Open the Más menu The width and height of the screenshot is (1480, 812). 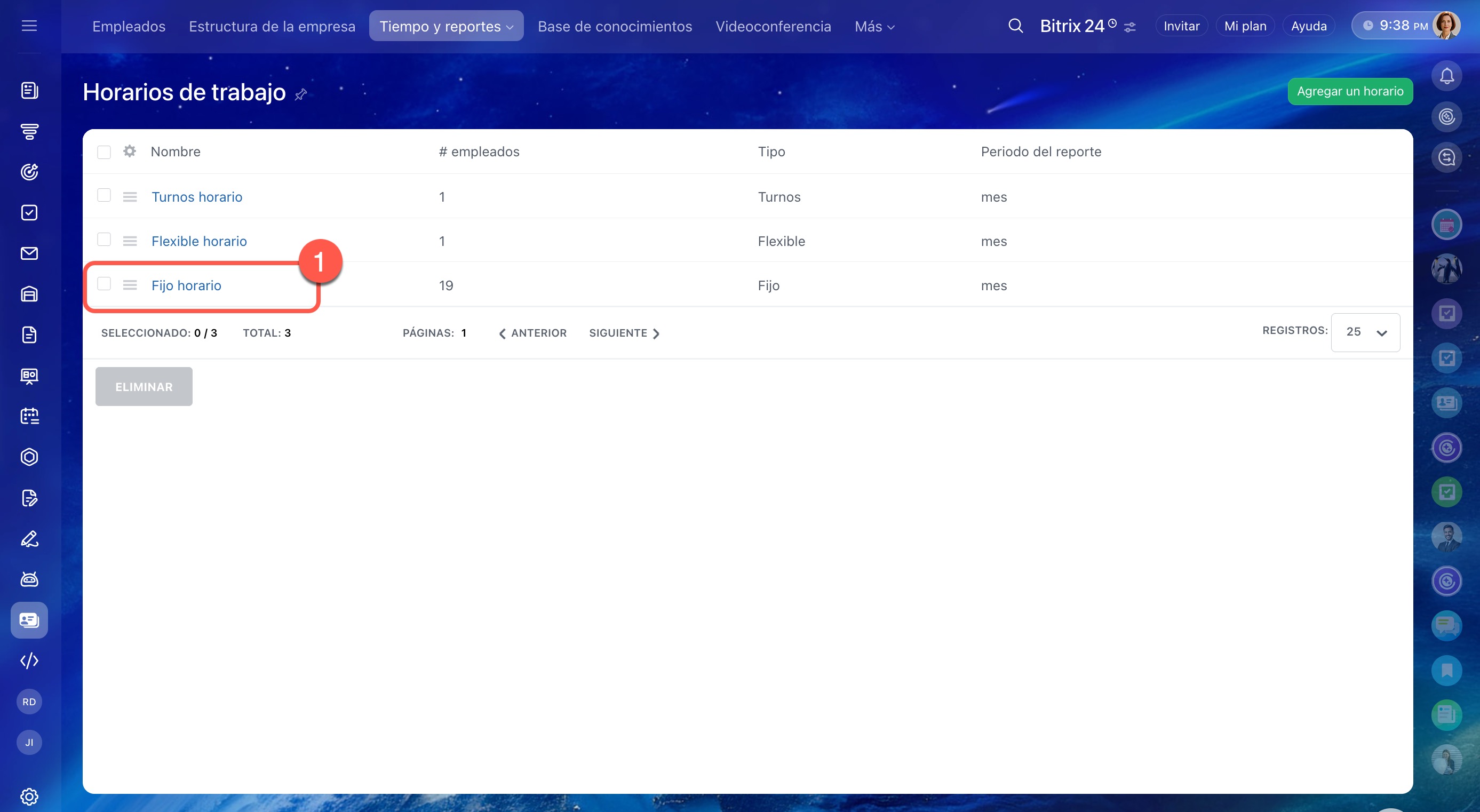[874, 27]
